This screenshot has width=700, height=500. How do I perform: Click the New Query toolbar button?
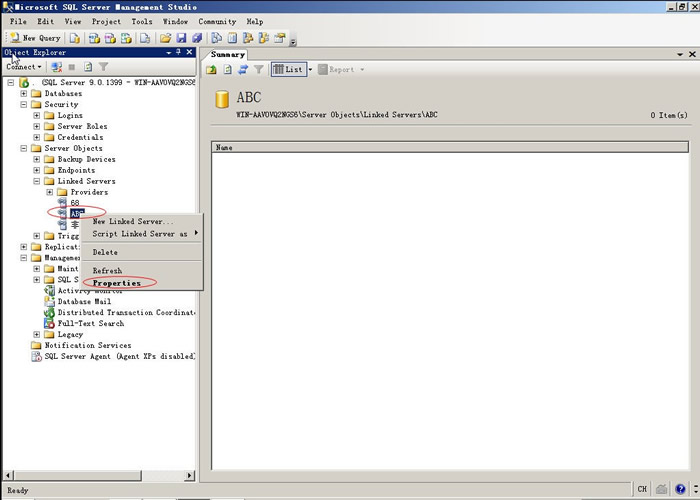pos(35,38)
